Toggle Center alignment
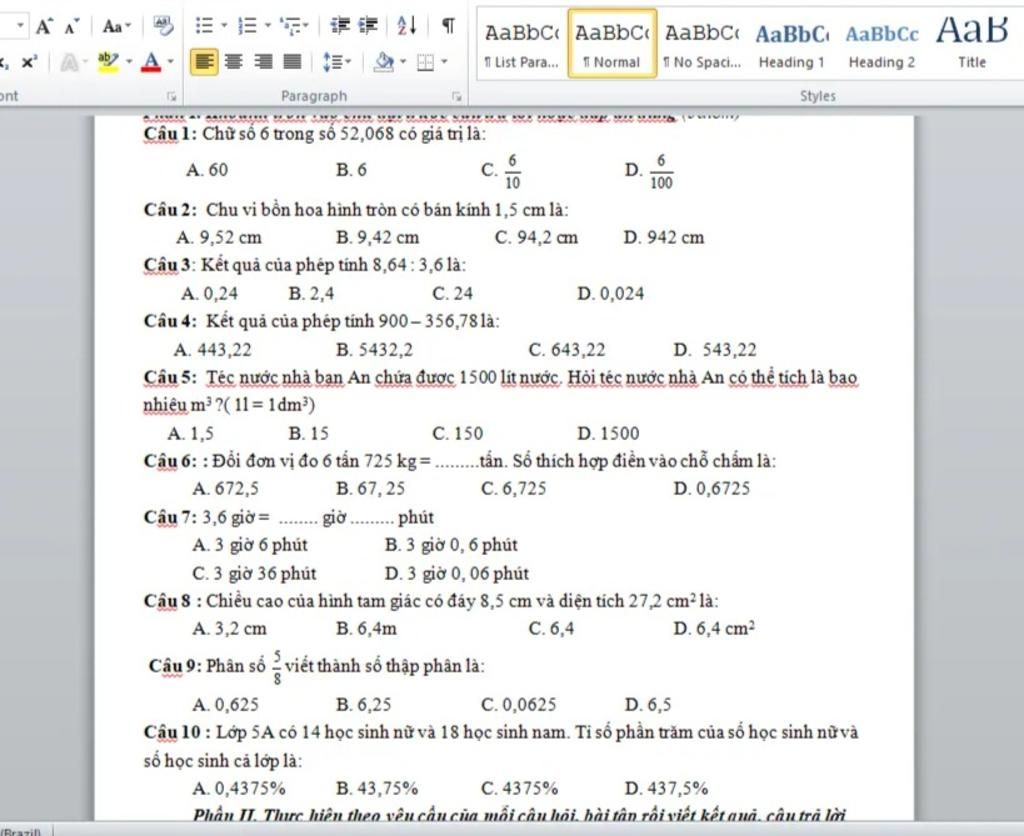1024x836 pixels. click(234, 62)
